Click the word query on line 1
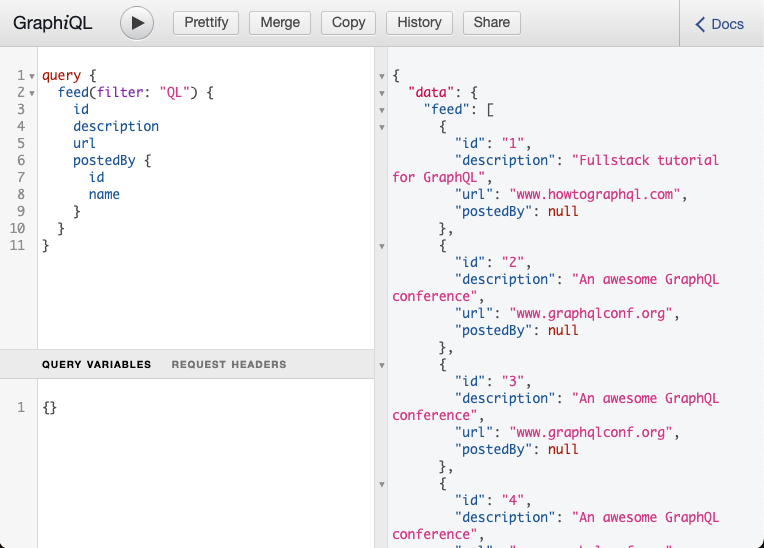Screen dimensions: 764x548 coord(61,76)
